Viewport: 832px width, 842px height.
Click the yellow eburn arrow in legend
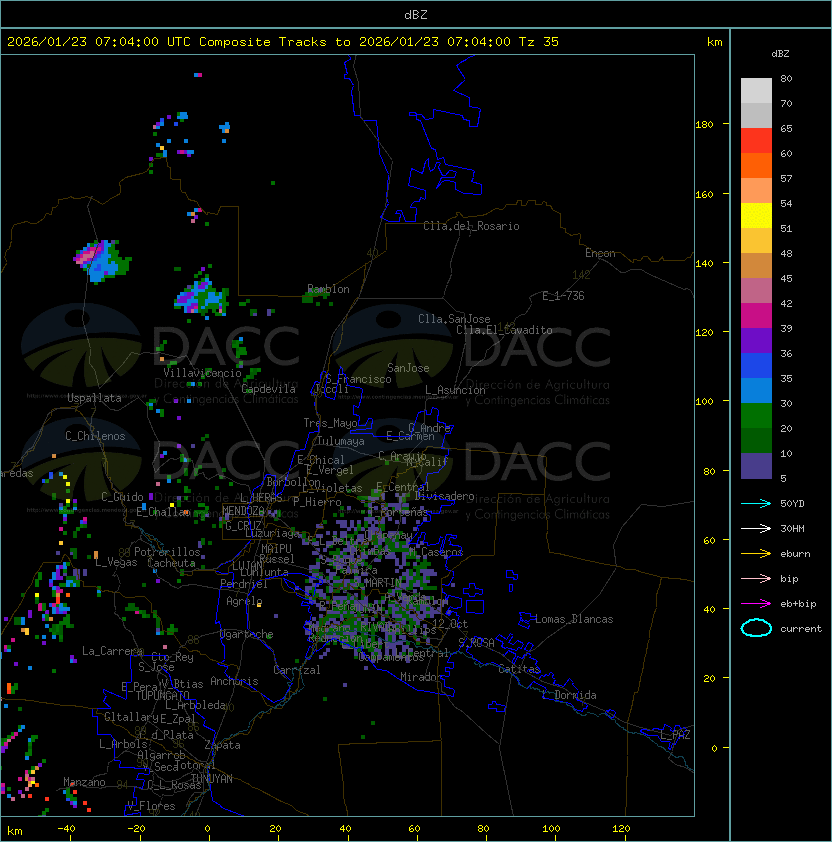click(x=756, y=554)
